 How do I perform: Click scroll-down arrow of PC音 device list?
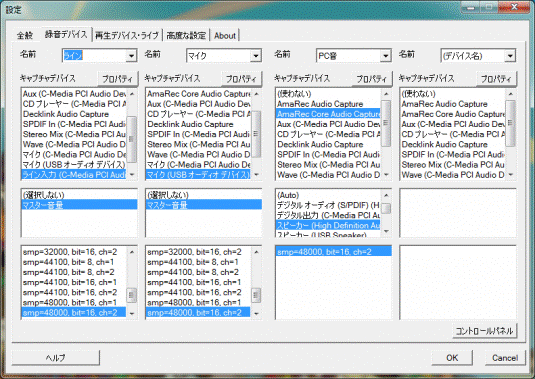386,175
